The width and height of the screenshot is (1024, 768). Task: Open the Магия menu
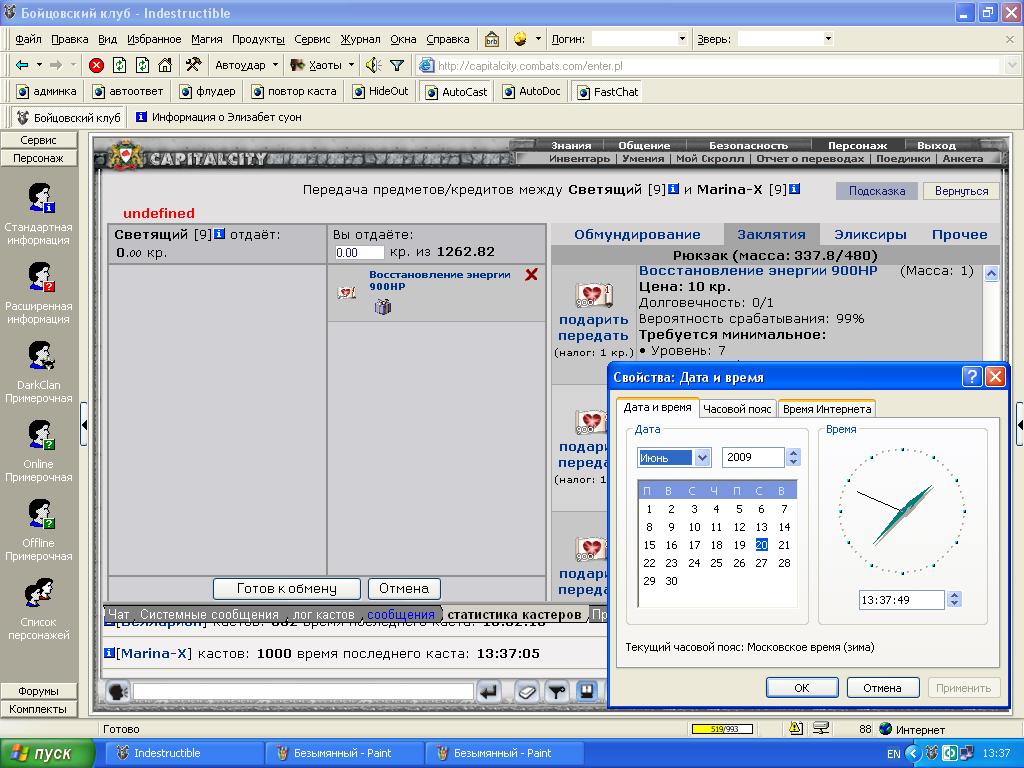pos(206,39)
